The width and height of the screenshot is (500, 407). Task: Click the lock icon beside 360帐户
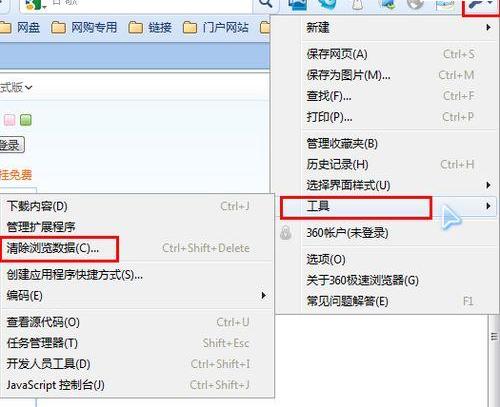(x=286, y=233)
